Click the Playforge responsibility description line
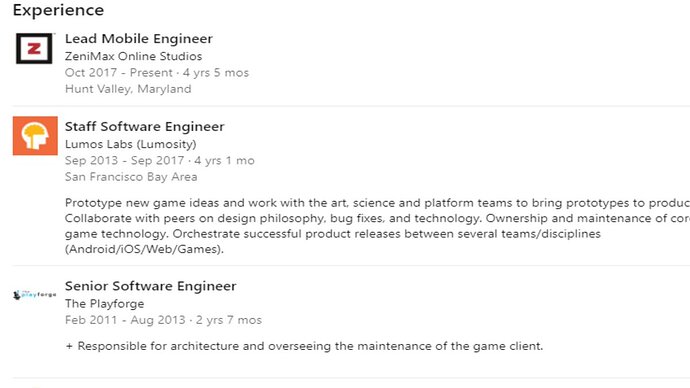690x388 pixels. point(304,346)
